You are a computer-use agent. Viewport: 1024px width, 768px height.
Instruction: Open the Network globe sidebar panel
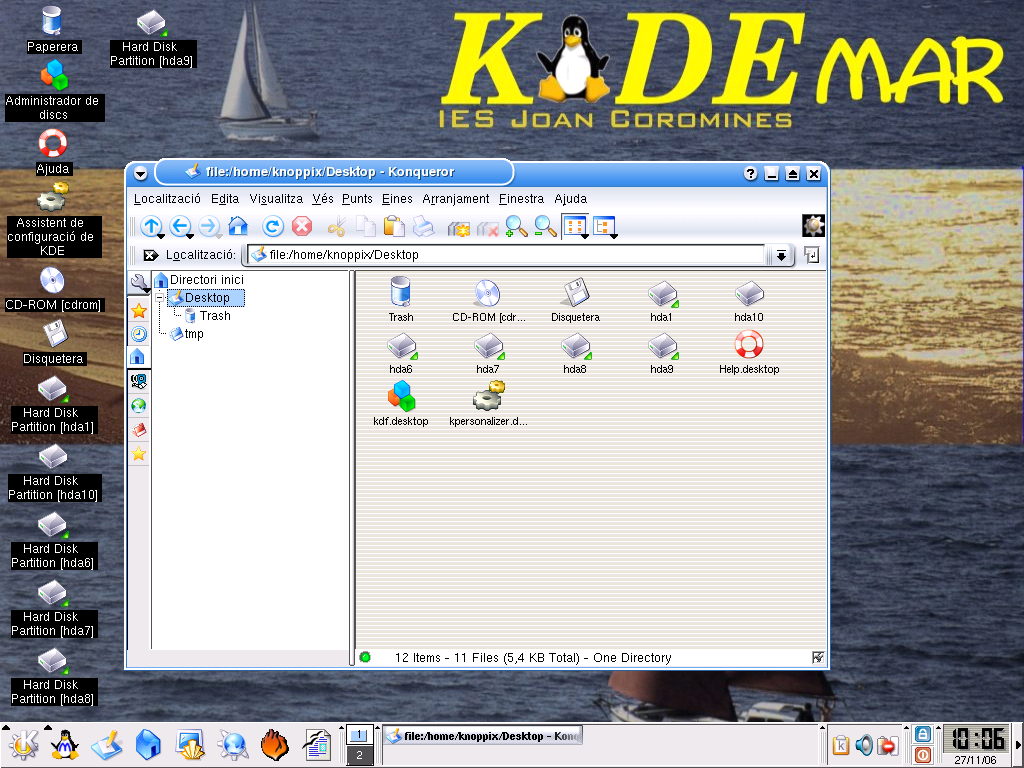(139, 406)
